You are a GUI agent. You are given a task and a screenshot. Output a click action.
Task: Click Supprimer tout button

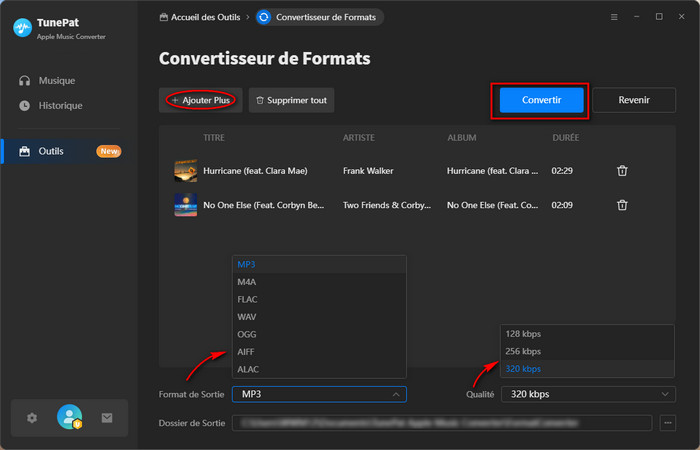pyautogui.click(x=292, y=100)
